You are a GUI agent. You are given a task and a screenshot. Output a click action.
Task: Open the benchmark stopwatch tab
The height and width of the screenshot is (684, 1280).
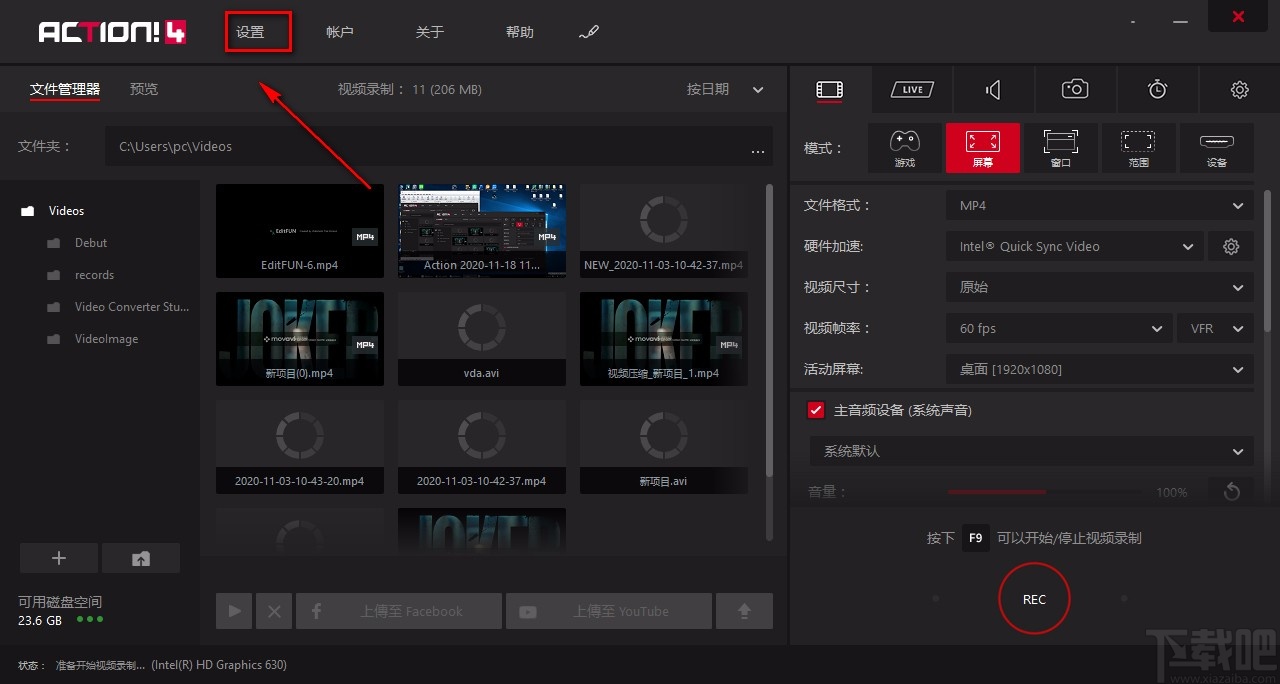1157,90
